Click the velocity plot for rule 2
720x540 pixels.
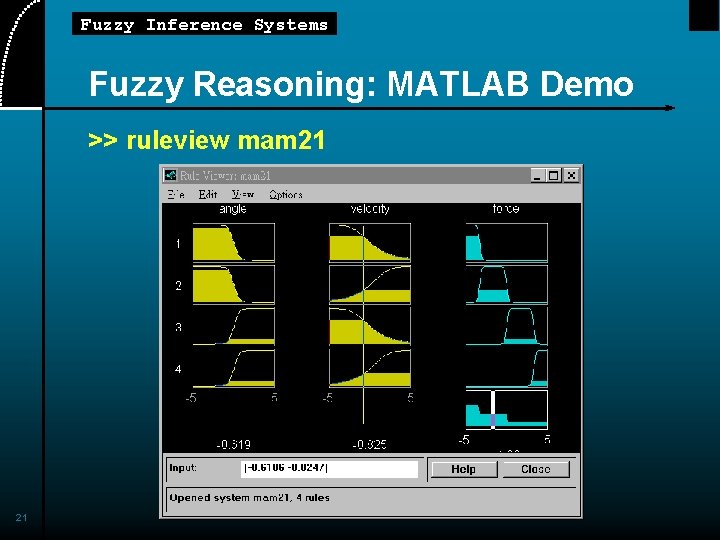(370, 284)
